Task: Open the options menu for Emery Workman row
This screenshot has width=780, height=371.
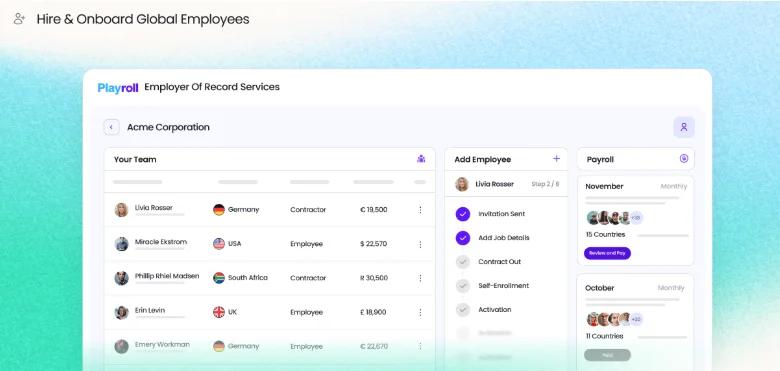Action: pyautogui.click(x=420, y=346)
